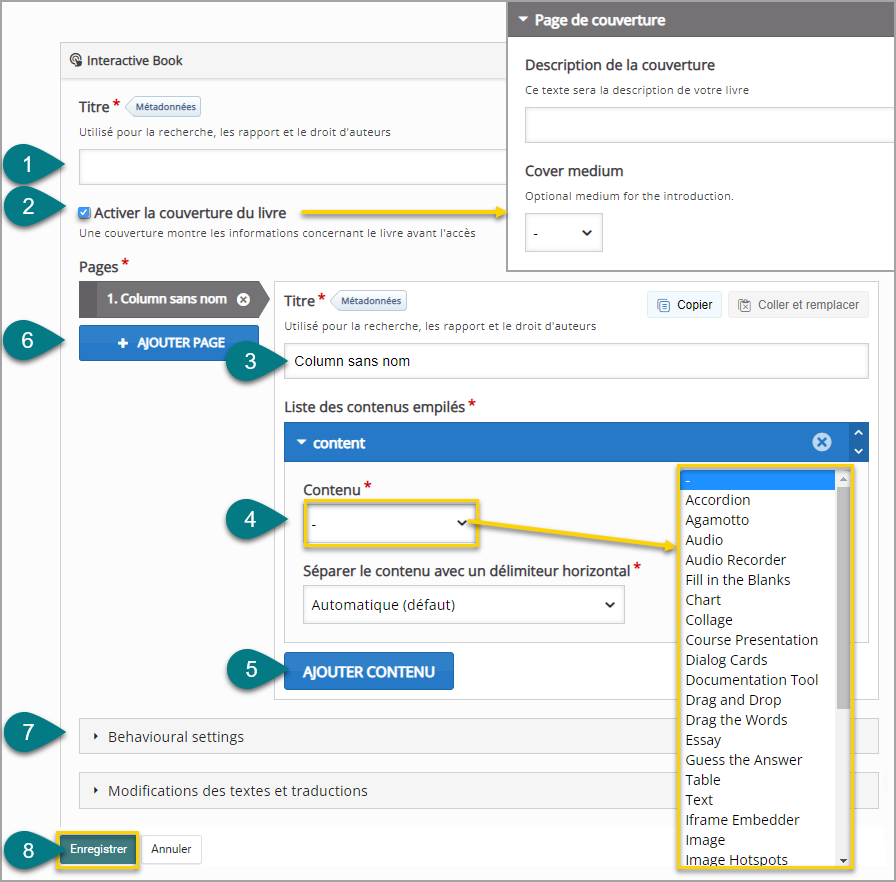Open Métadonnées tag next to book title
Screen dimensions: 896x882
164,107
